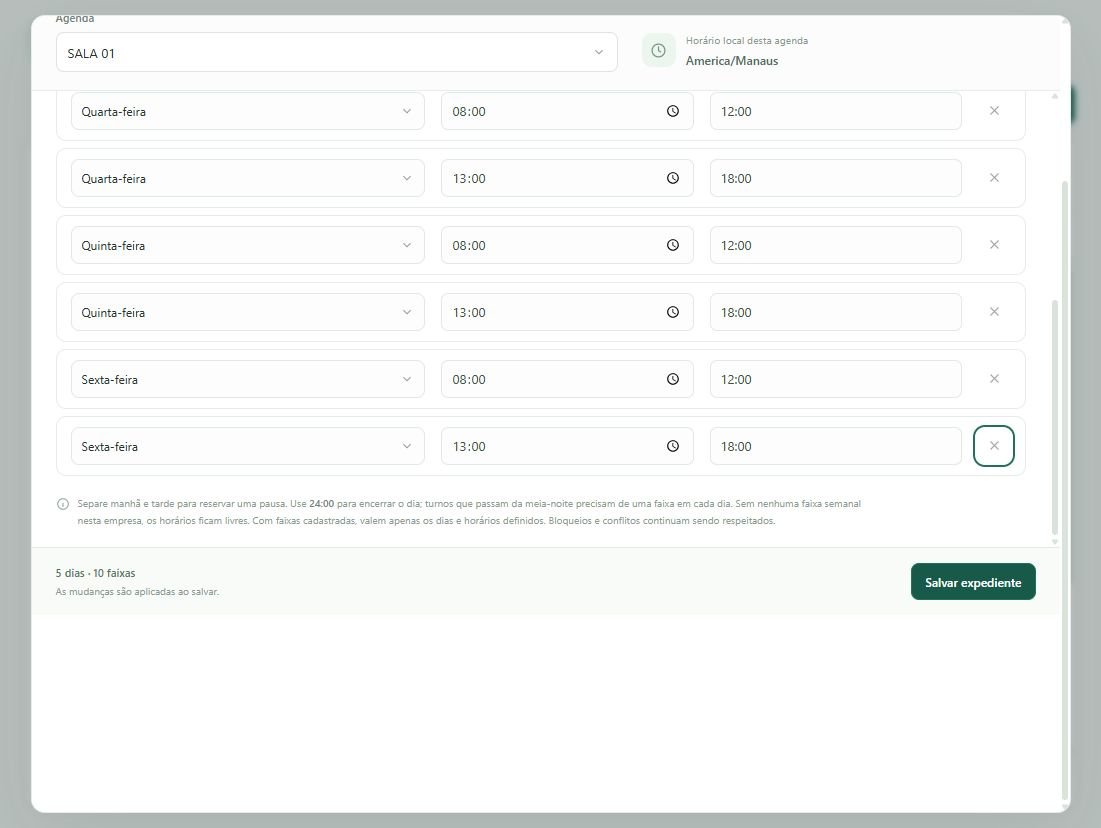Click the "5 dias · 10 faixas" summary

click(95, 573)
